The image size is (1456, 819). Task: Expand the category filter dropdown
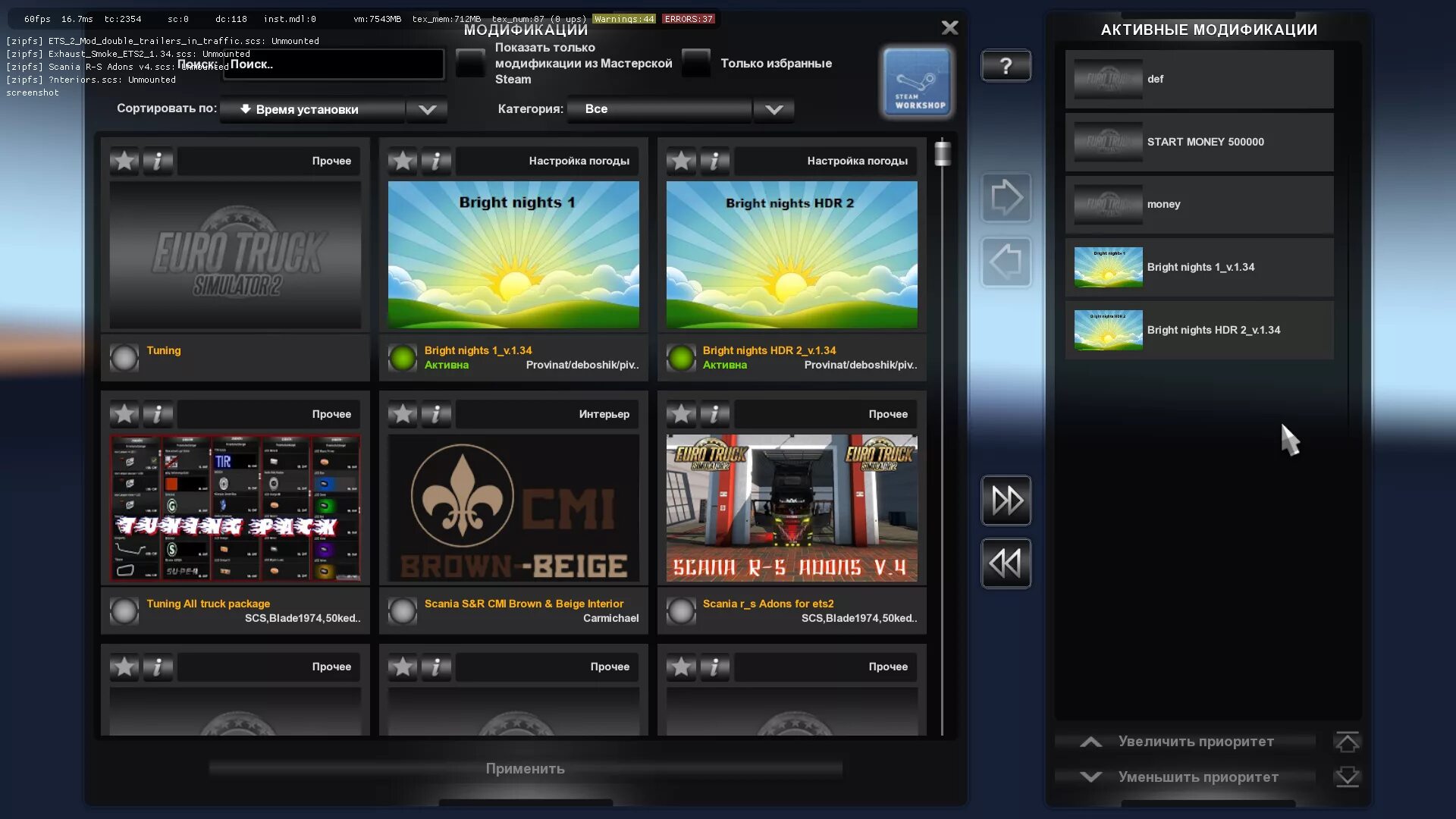[773, 109]
